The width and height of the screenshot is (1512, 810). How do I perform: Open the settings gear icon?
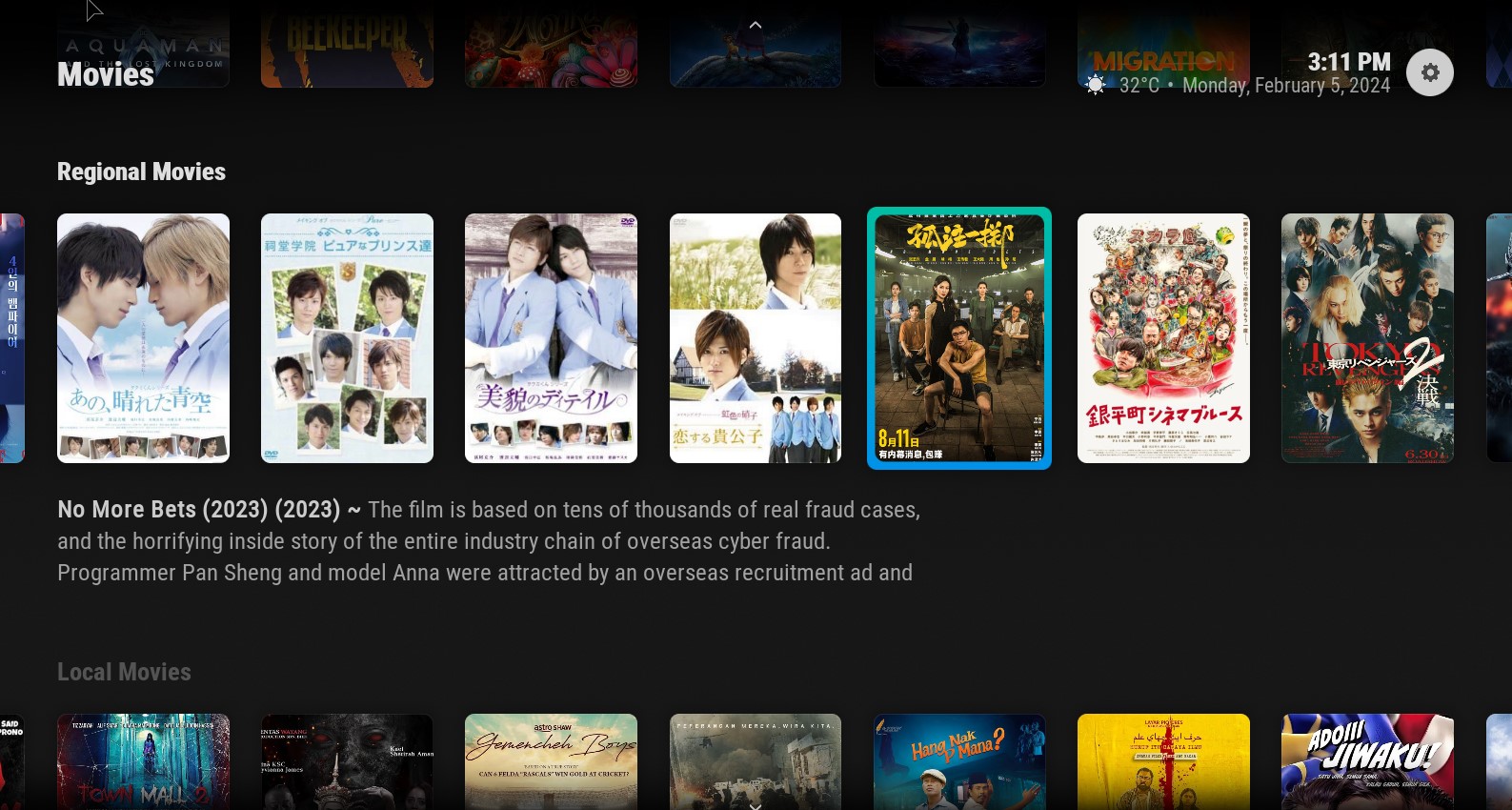click(1429, 72)
